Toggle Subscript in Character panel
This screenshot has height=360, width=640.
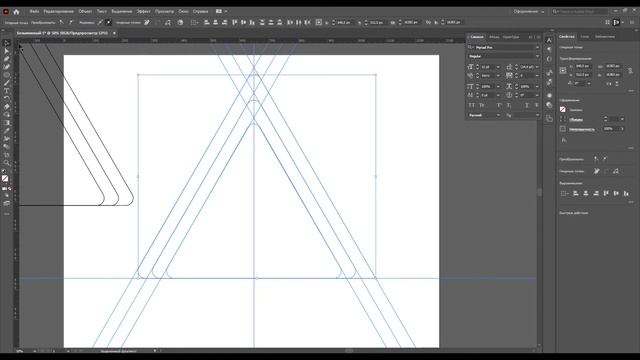tap(509, 105)
